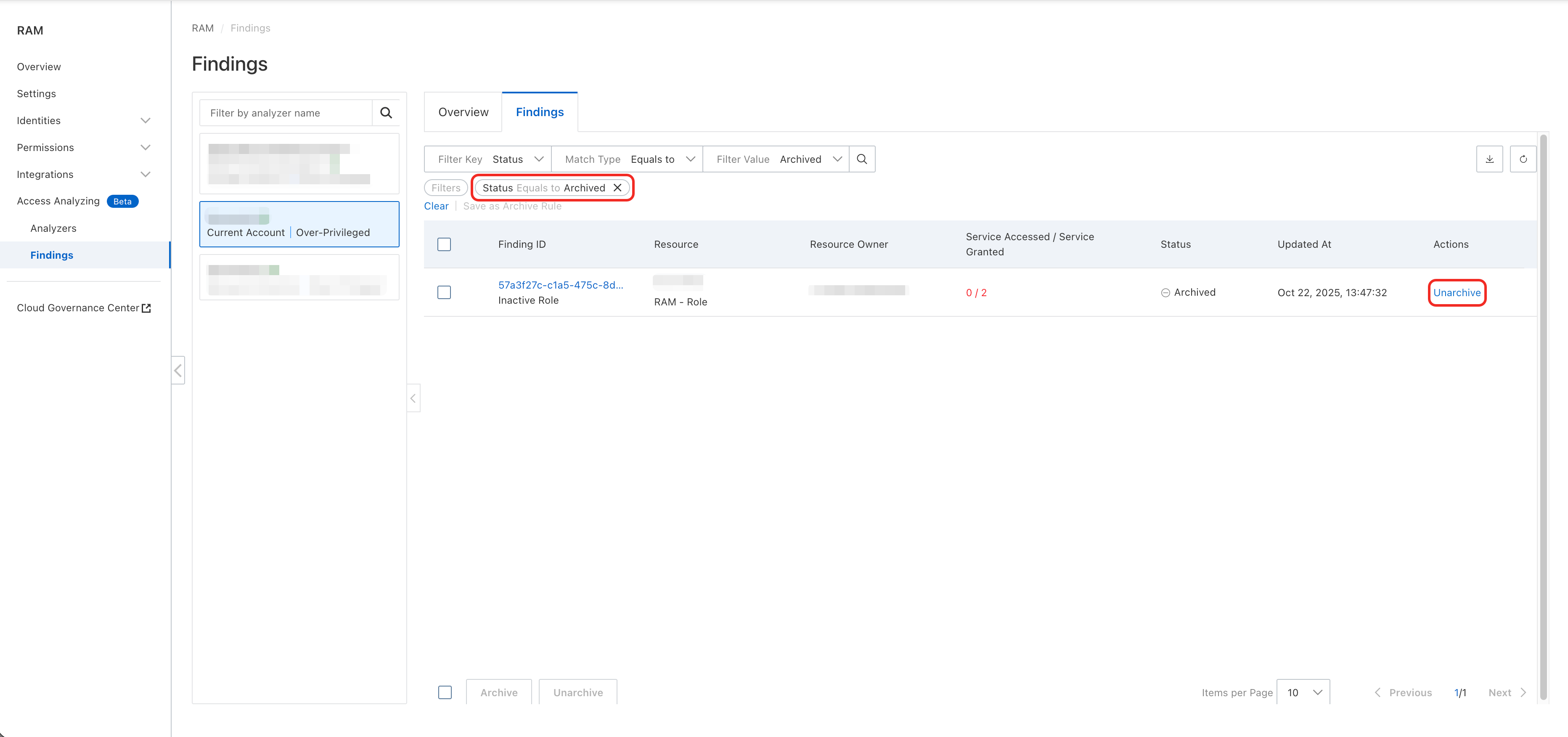
Task: Check the Inactive Role finding row checkbox
Action: click(444, 292)
